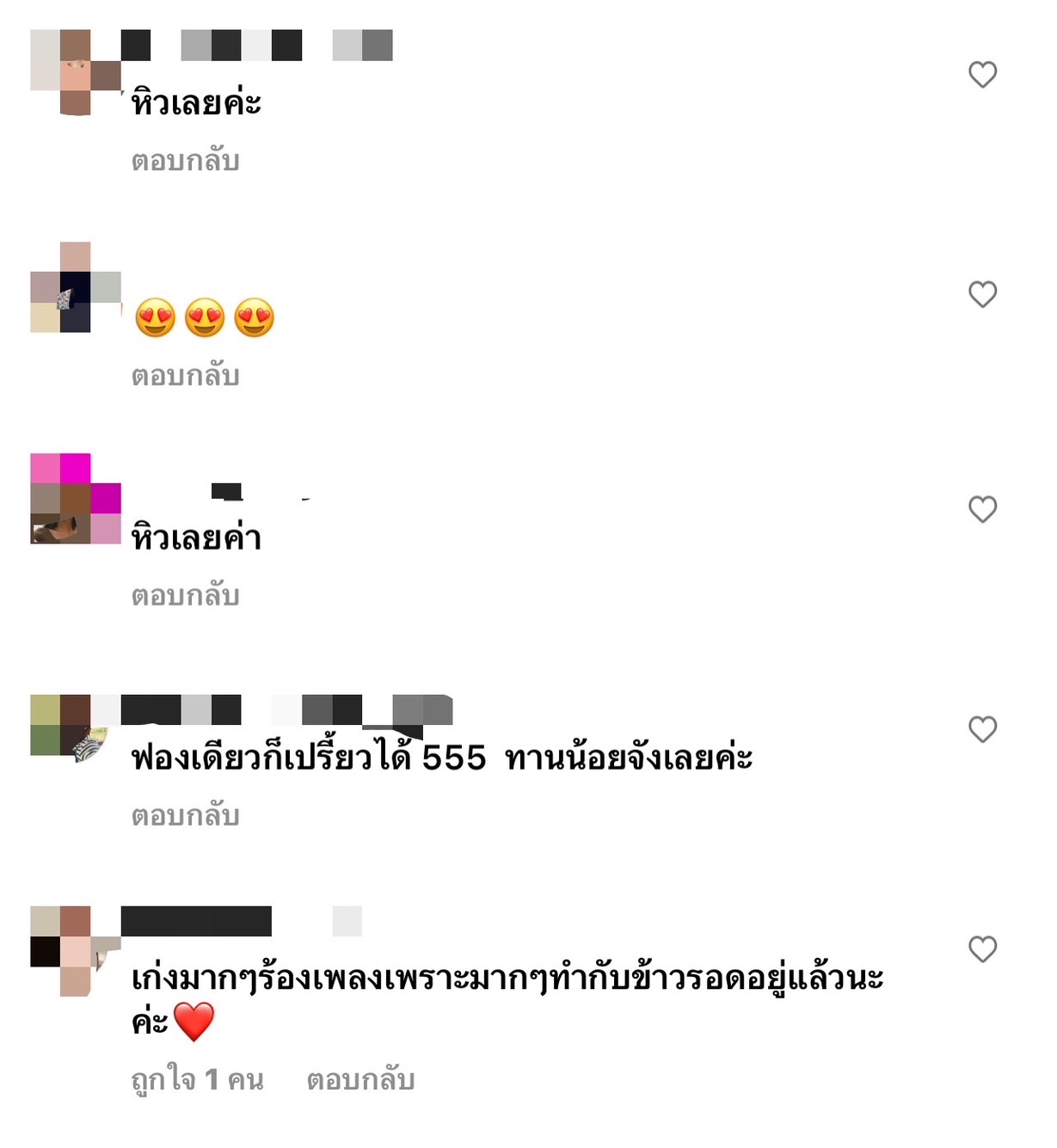The image size is (1057, 1148).
Task: Click ตอบกลับ next to "ถูกใจ 1 คน"
Action: (360, 1080)
